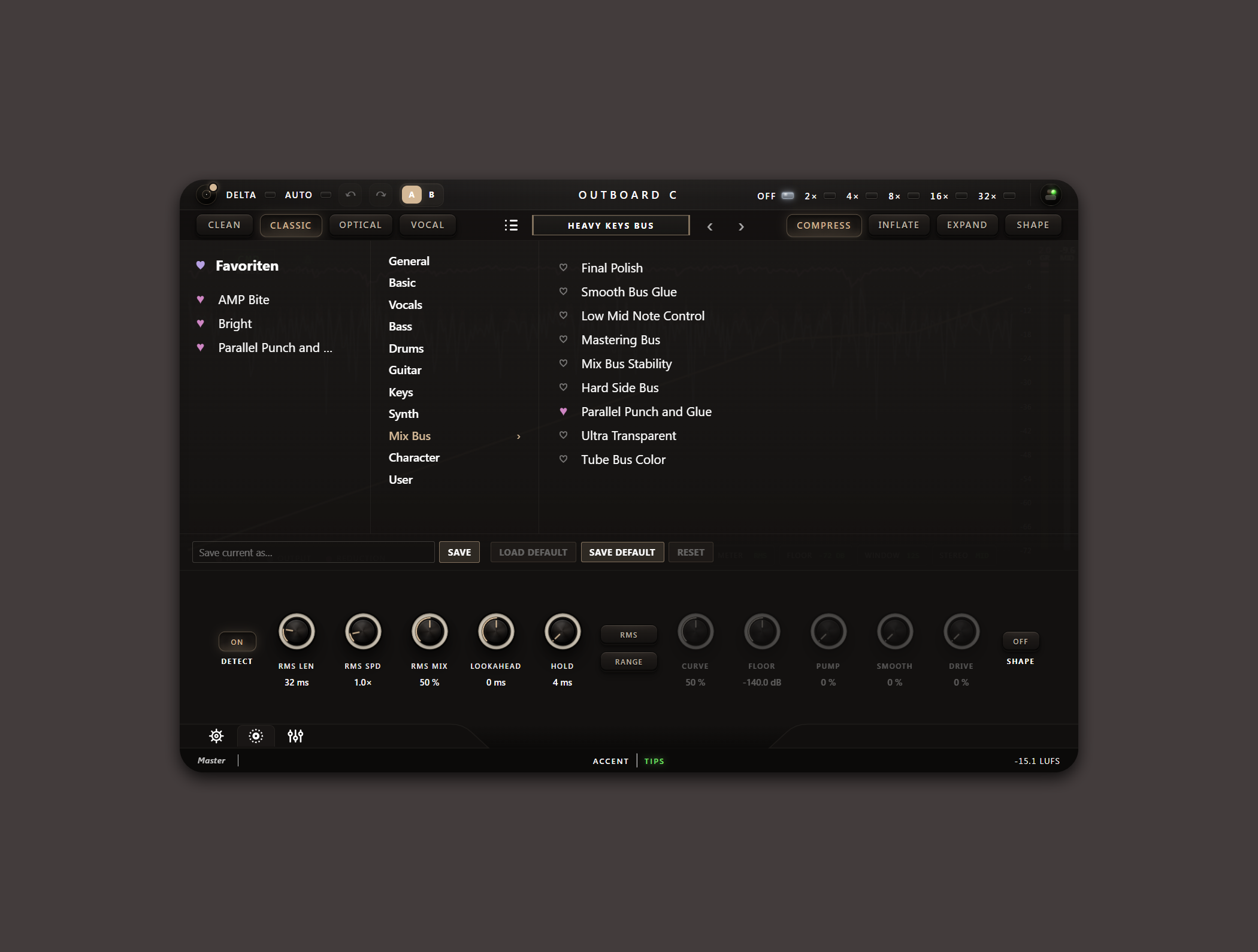
Task: Click the RESET button
Action: pyautogui.click(x=691, y=552)
